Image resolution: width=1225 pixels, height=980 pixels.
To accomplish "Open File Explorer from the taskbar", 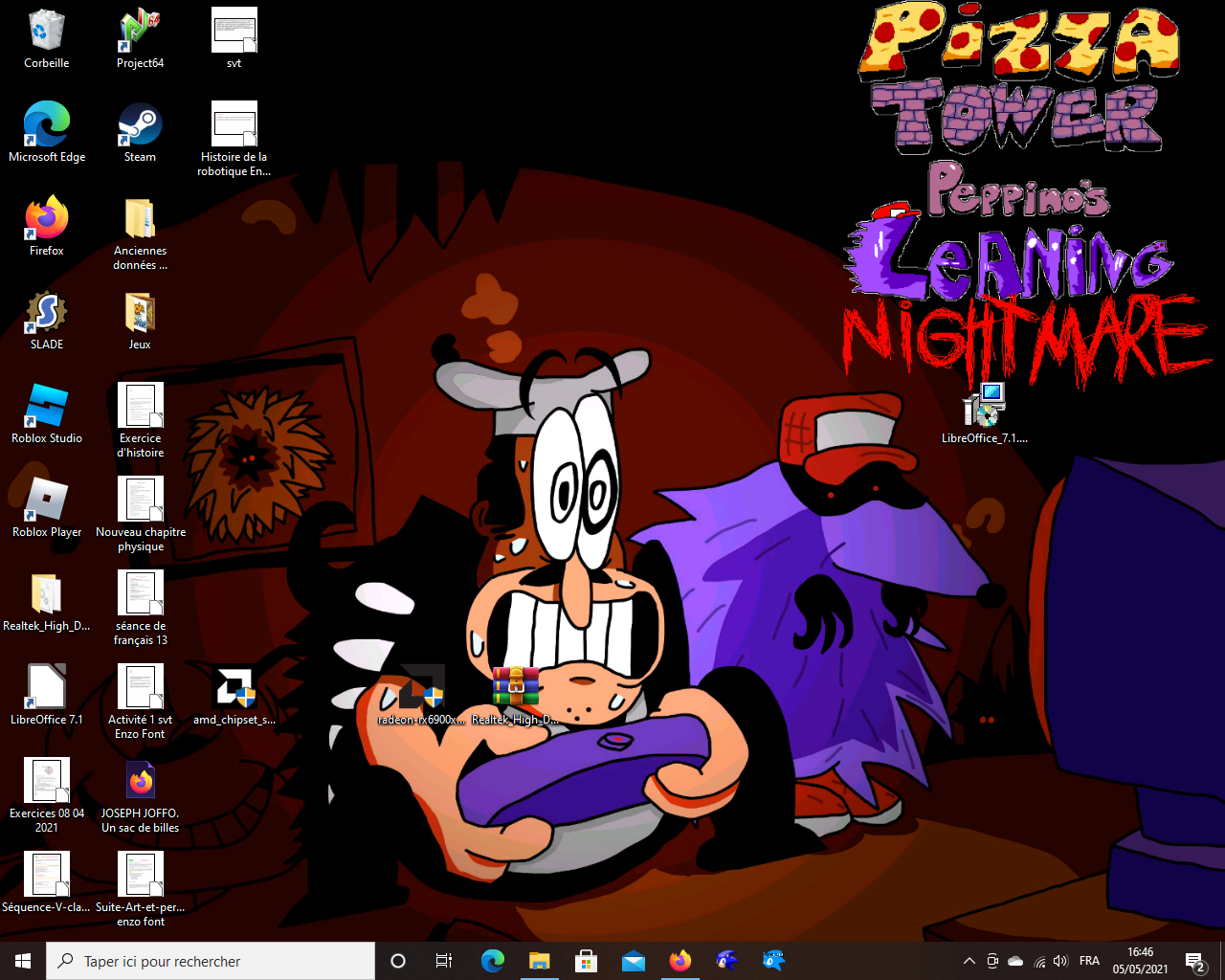I will click(540, 961).
